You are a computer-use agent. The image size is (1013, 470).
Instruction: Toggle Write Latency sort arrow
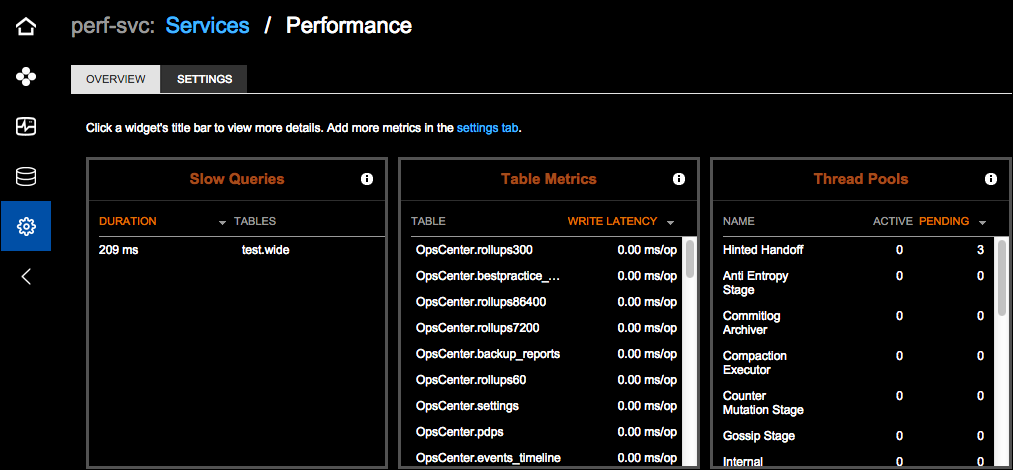[670, 222]
